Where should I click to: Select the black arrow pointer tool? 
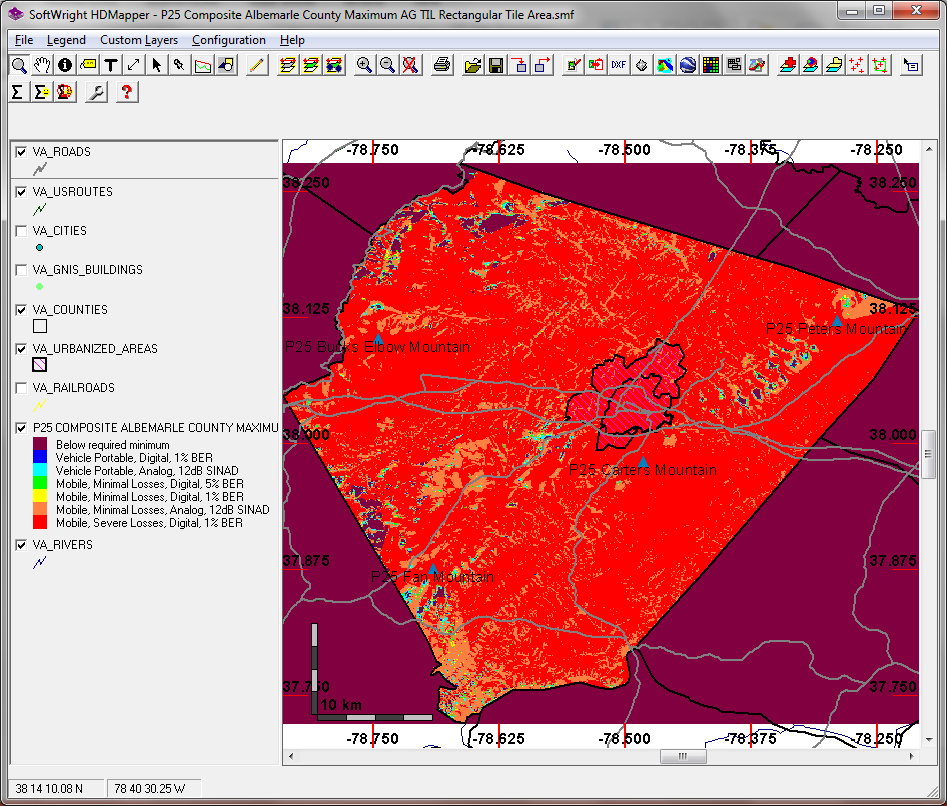(x=157, y=65)
